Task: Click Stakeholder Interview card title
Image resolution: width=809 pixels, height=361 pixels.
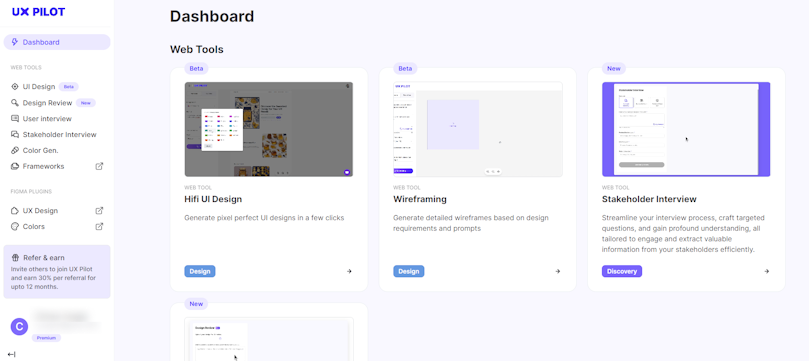Action: 649,199
